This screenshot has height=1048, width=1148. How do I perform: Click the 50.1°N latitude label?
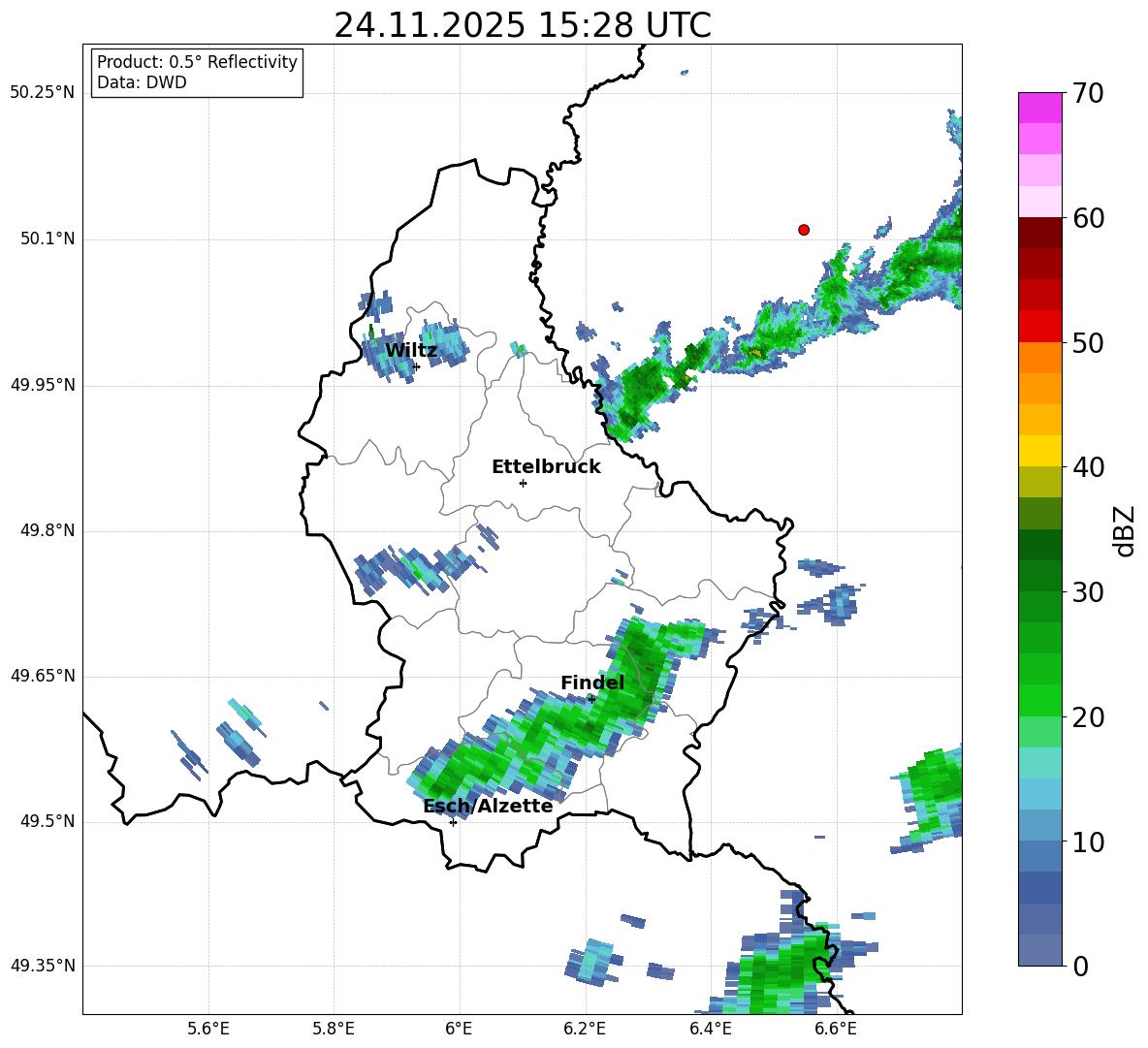click(x=48, y=239)
